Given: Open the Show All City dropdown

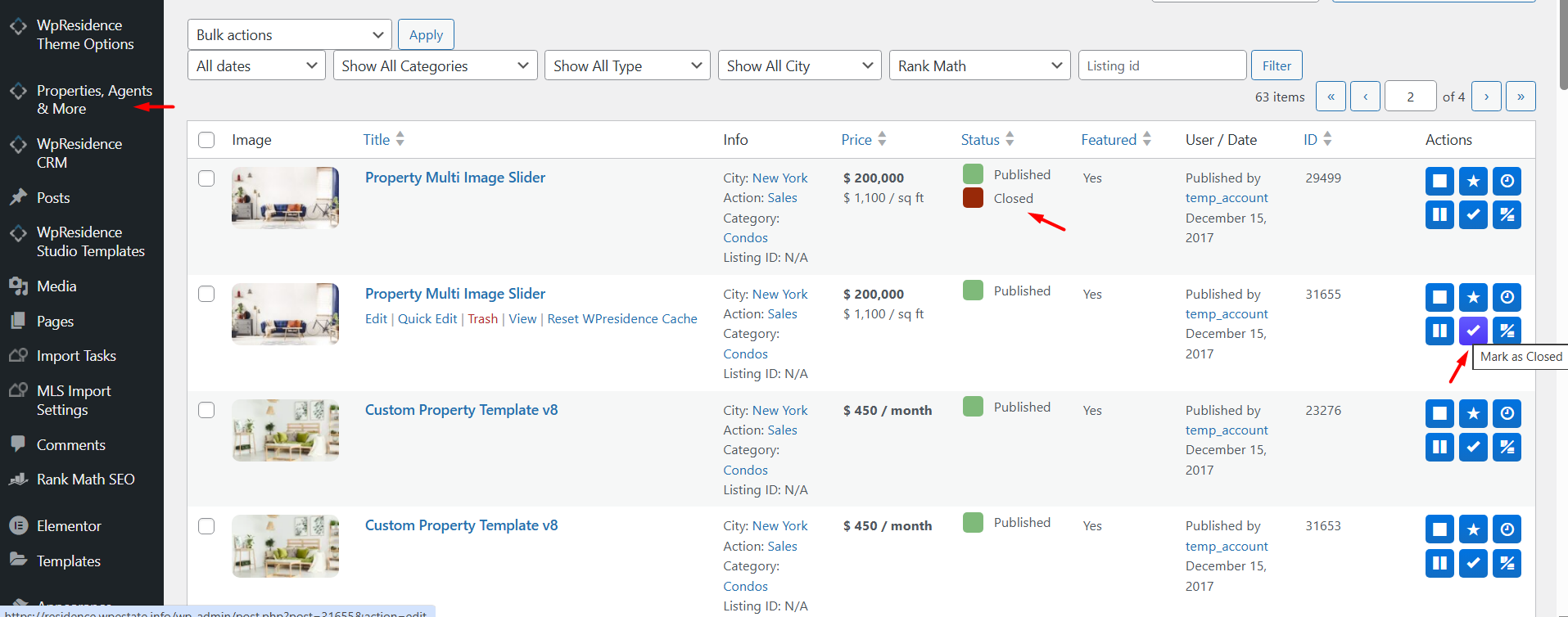Looking at the screenshot, I should (x=798, y=66).
